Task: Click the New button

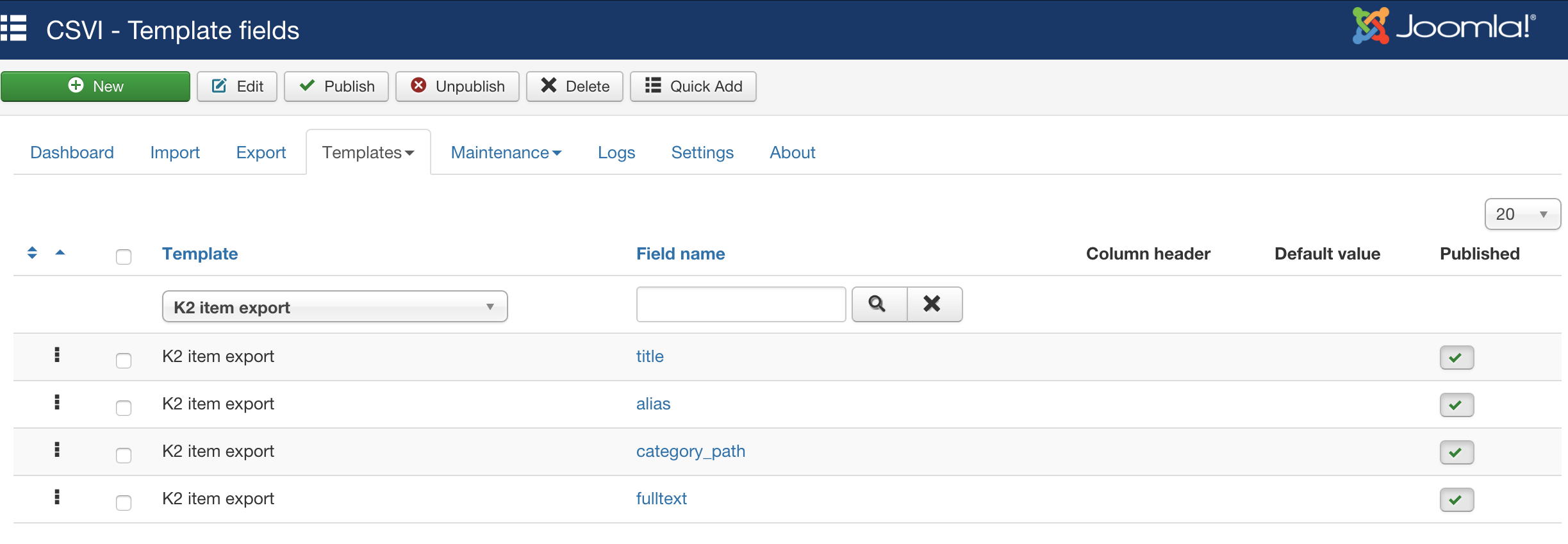Action: point(95,87)
